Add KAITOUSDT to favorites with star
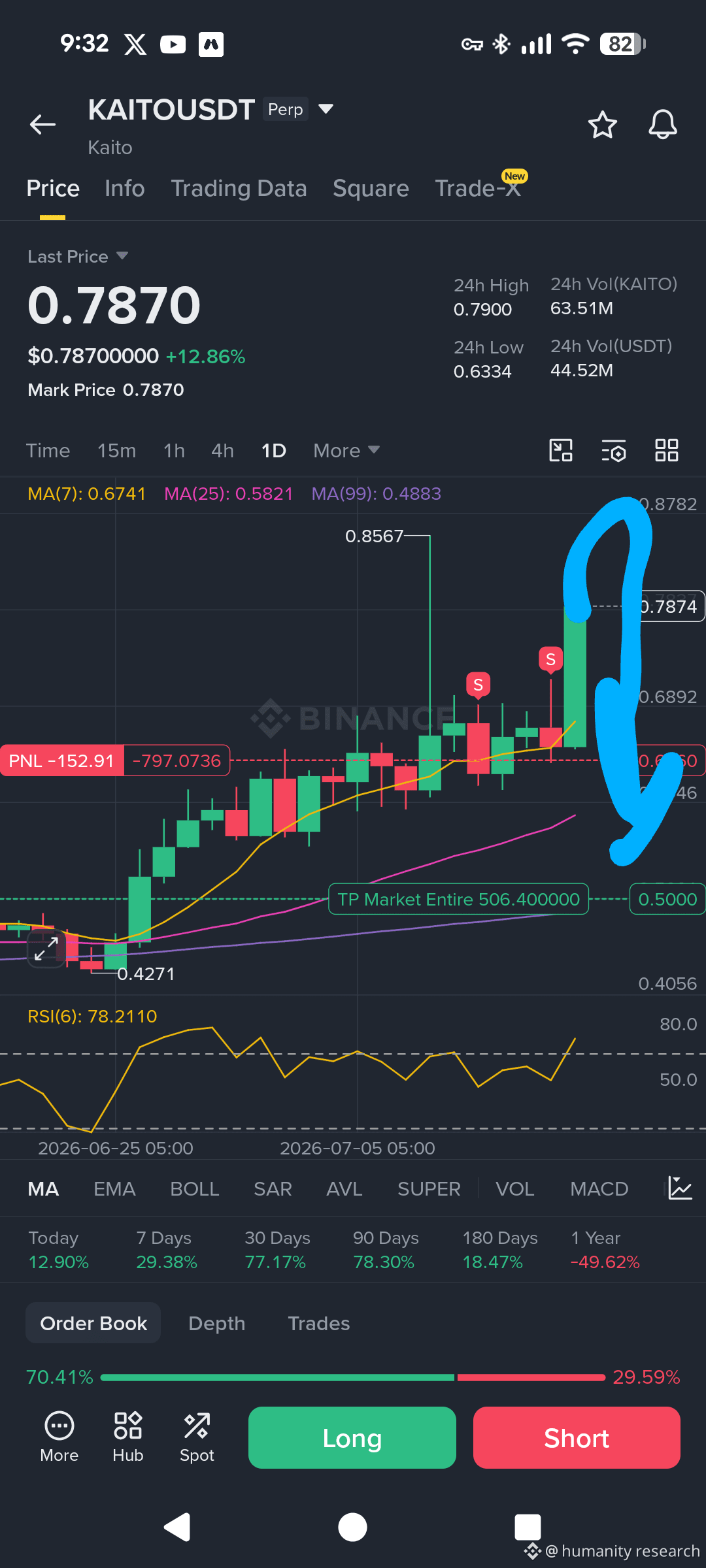Screen dimensions: 706x1568 tap(602, 124)
